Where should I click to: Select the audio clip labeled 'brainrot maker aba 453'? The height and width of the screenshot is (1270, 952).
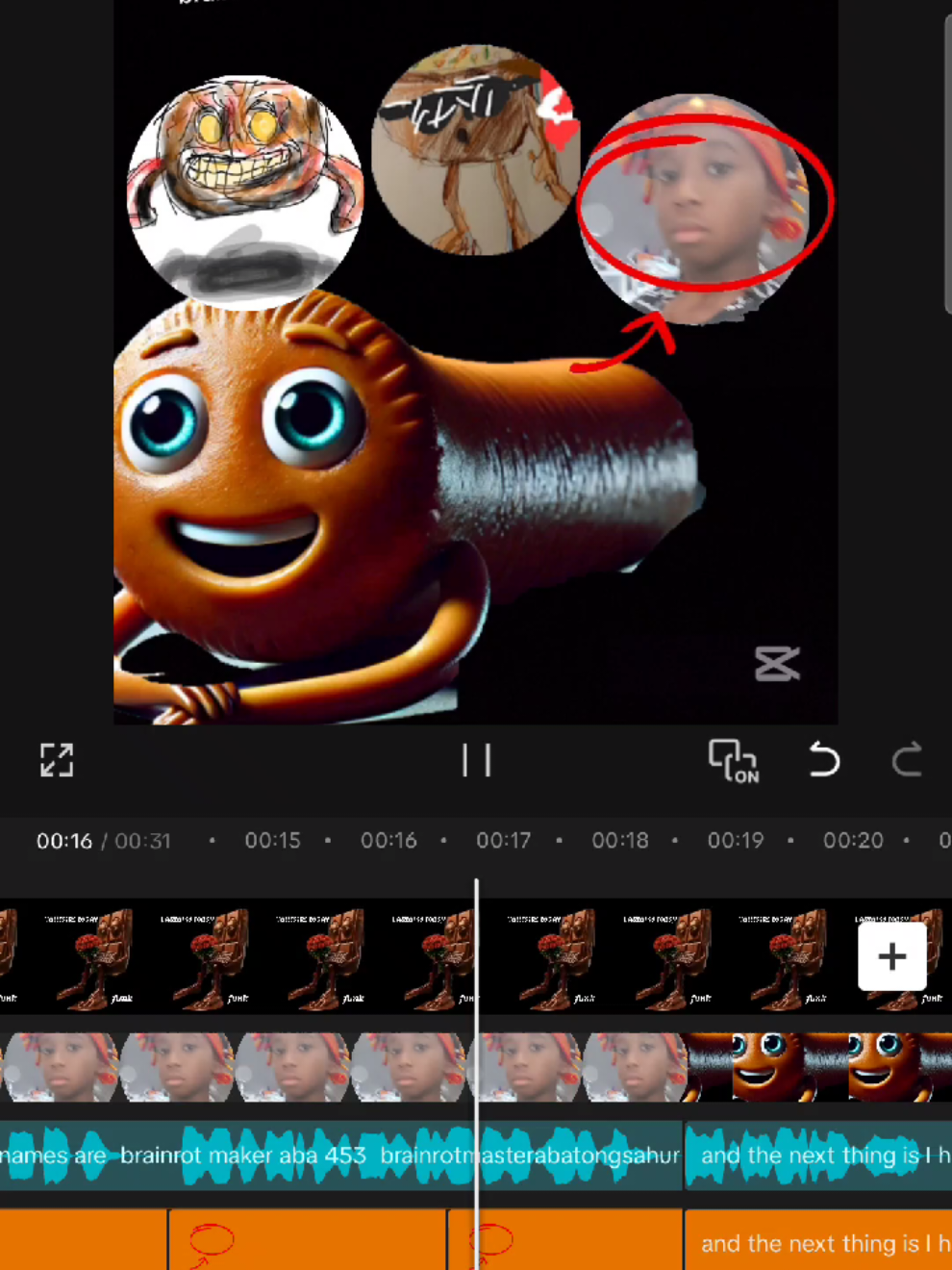point(243,1155)
